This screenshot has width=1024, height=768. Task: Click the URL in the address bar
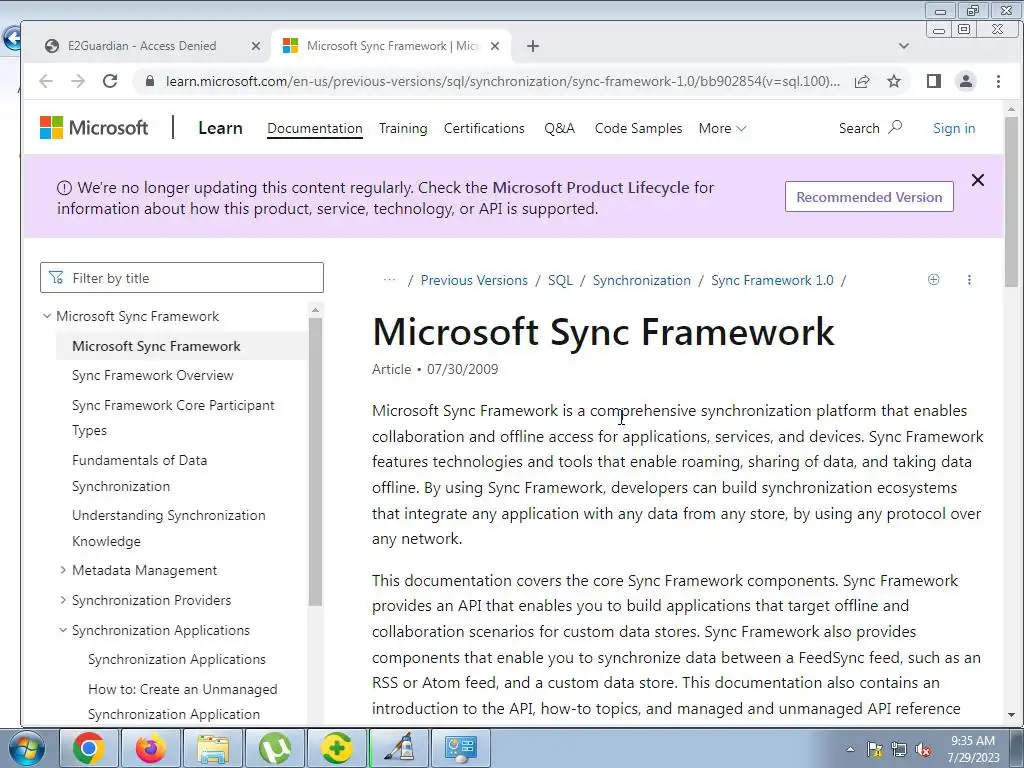point(503,81)
